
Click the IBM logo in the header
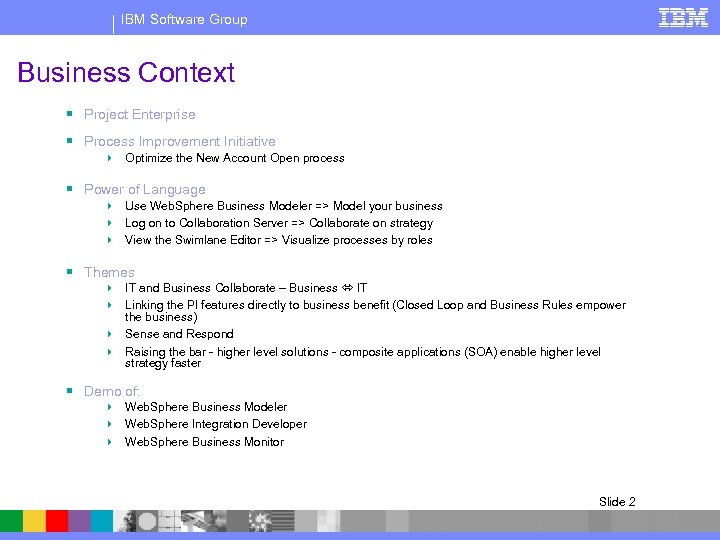point(683,18)
